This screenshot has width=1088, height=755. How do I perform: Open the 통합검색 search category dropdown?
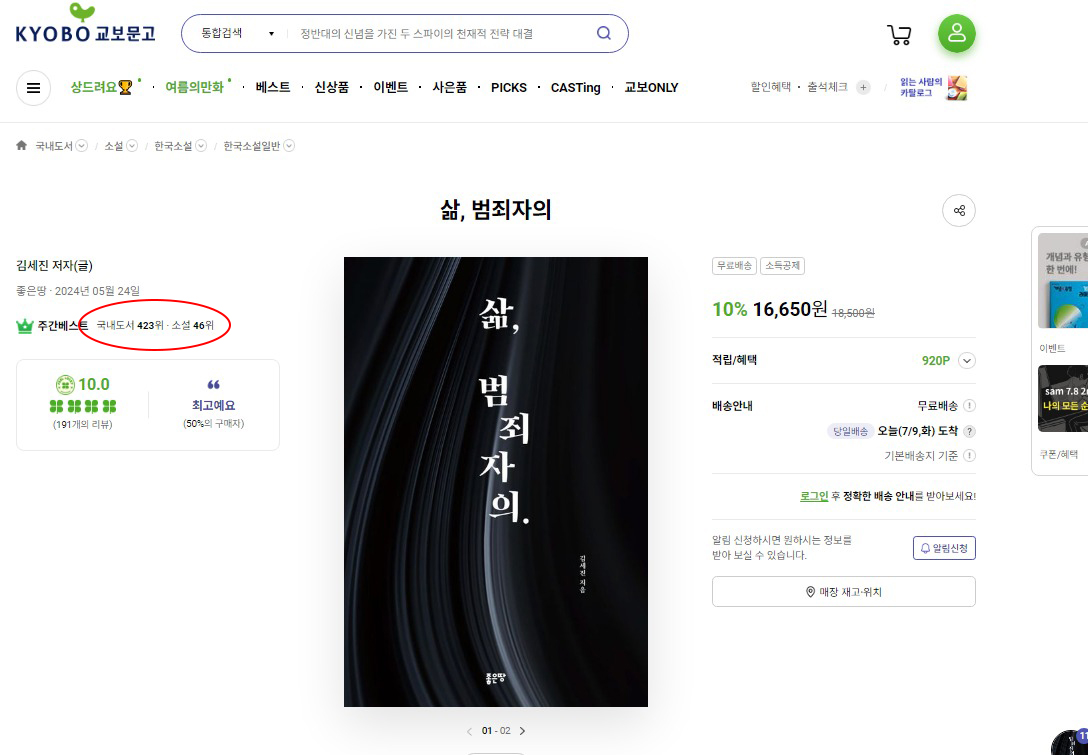237,33
